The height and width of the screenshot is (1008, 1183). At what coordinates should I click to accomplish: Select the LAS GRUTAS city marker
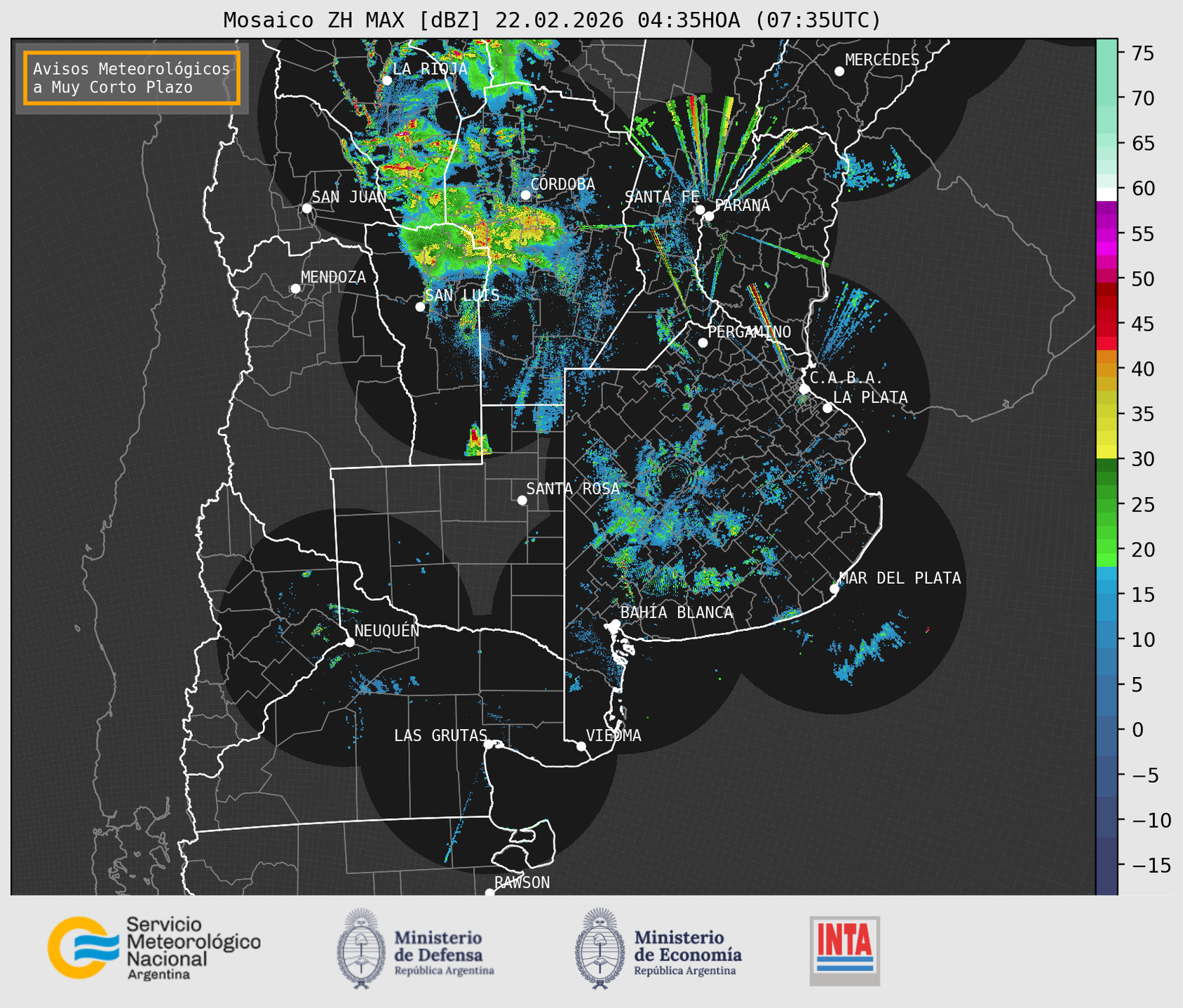point(489,744)
